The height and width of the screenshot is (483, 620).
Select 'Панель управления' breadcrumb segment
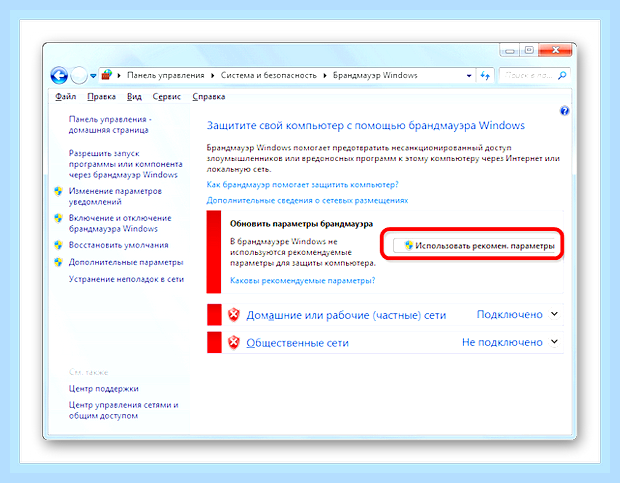click(166, 75)
